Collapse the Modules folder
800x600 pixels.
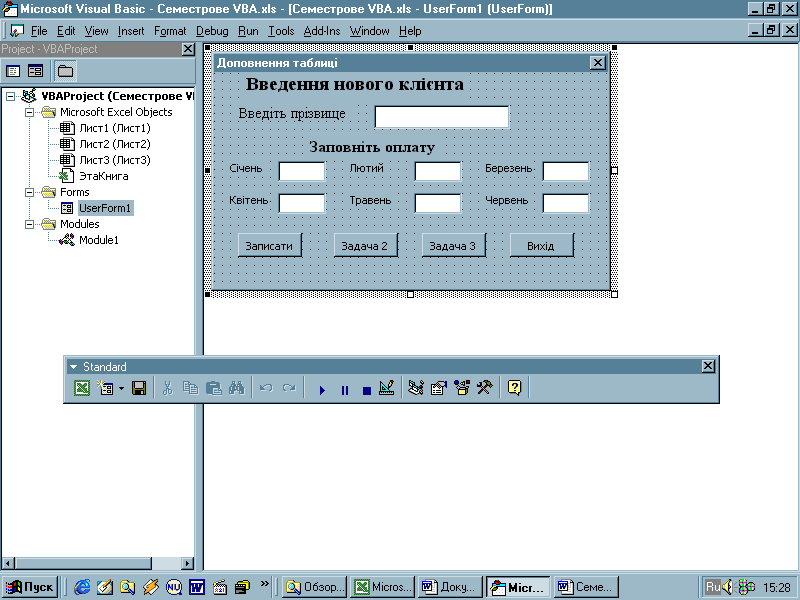point(30,224)
